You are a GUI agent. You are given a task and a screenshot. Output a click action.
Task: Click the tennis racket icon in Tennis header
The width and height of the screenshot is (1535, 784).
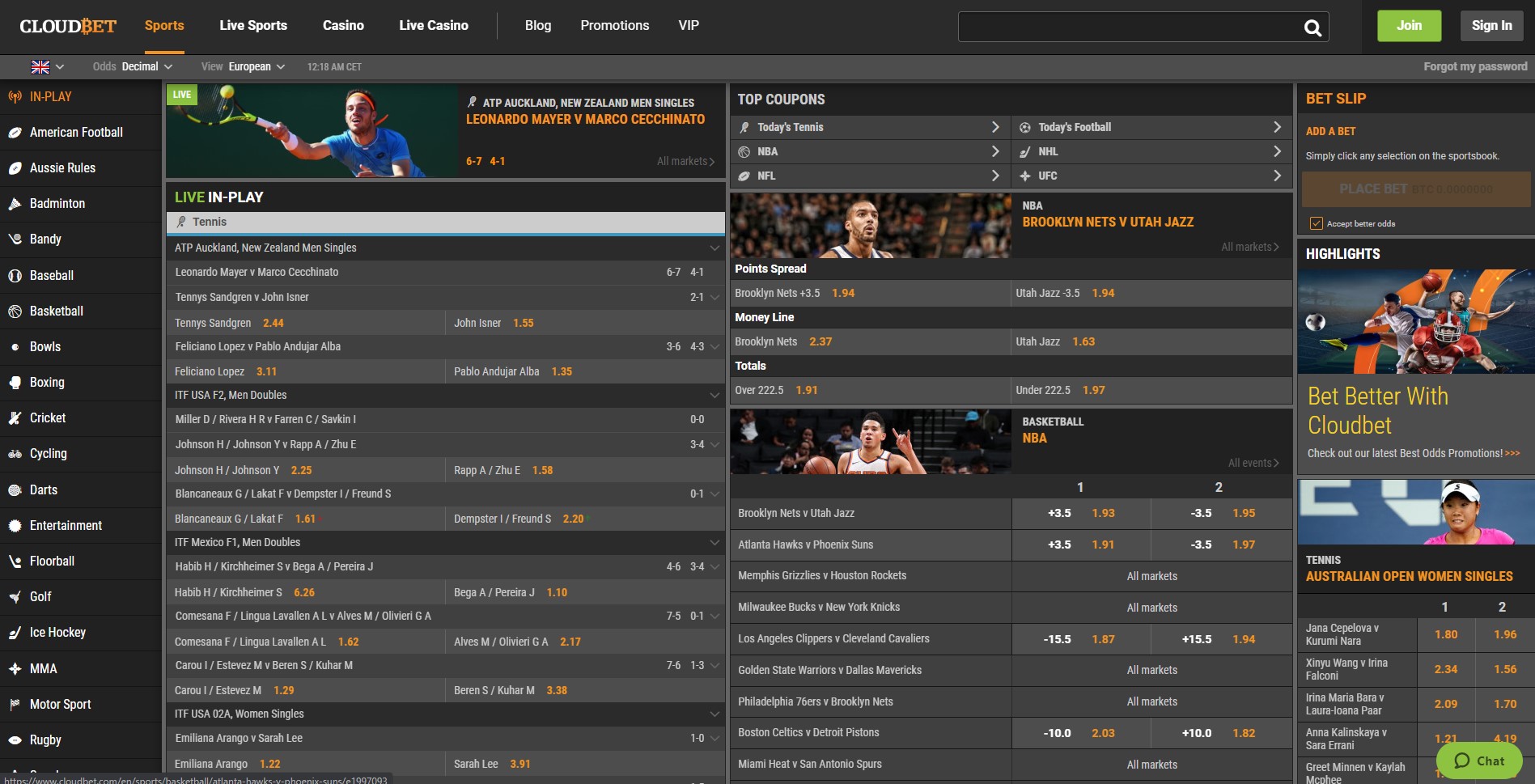pyautogui.click(x=181, y=222)
